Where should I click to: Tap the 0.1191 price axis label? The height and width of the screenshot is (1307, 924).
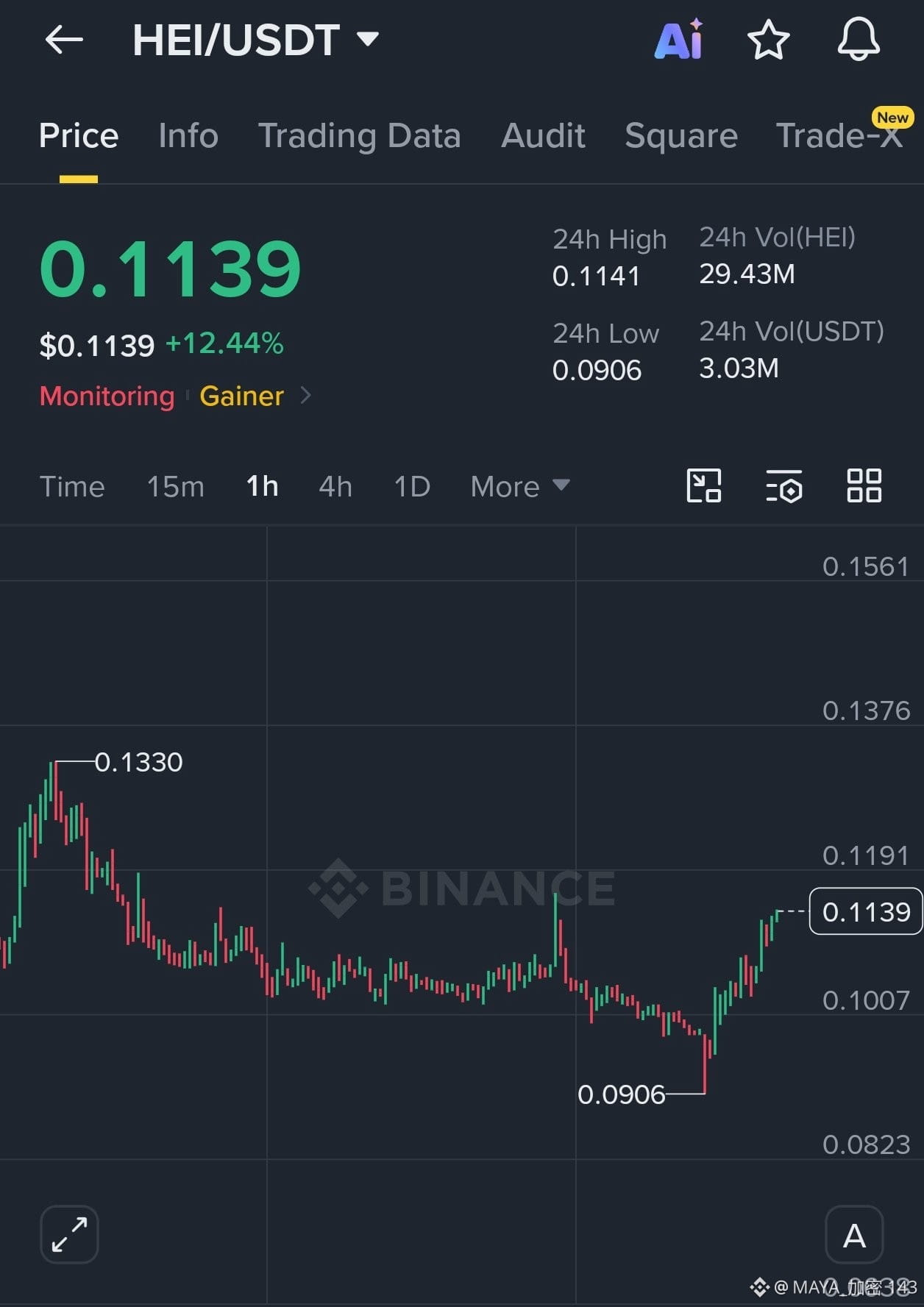click(866, 855)
